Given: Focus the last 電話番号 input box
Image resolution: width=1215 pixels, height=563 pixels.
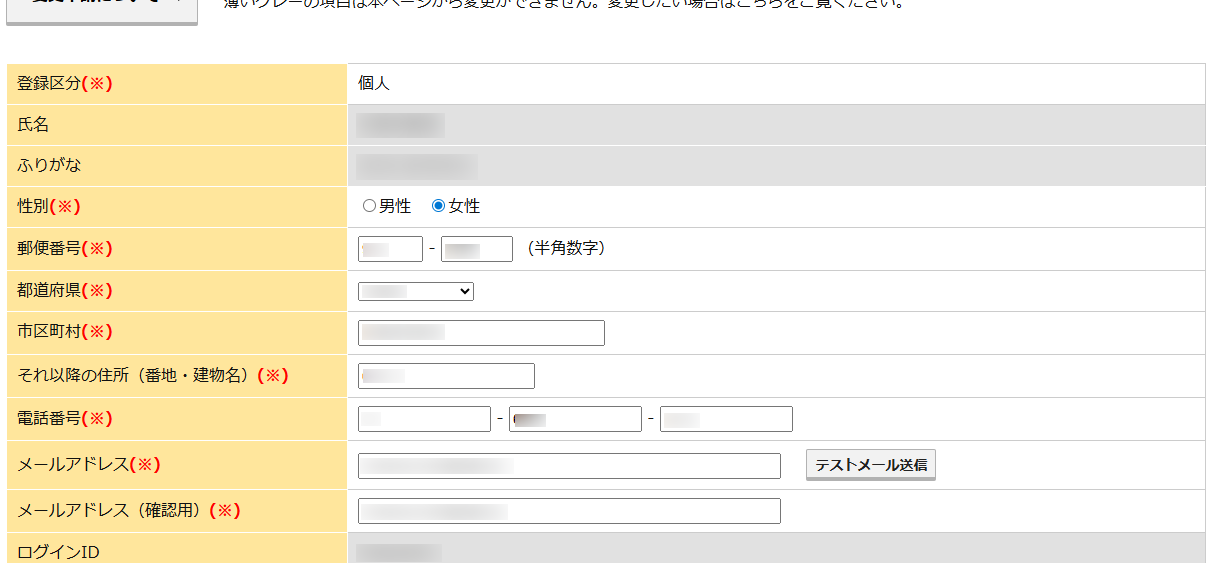Looking at the screenshot, I should pos(726,419).
